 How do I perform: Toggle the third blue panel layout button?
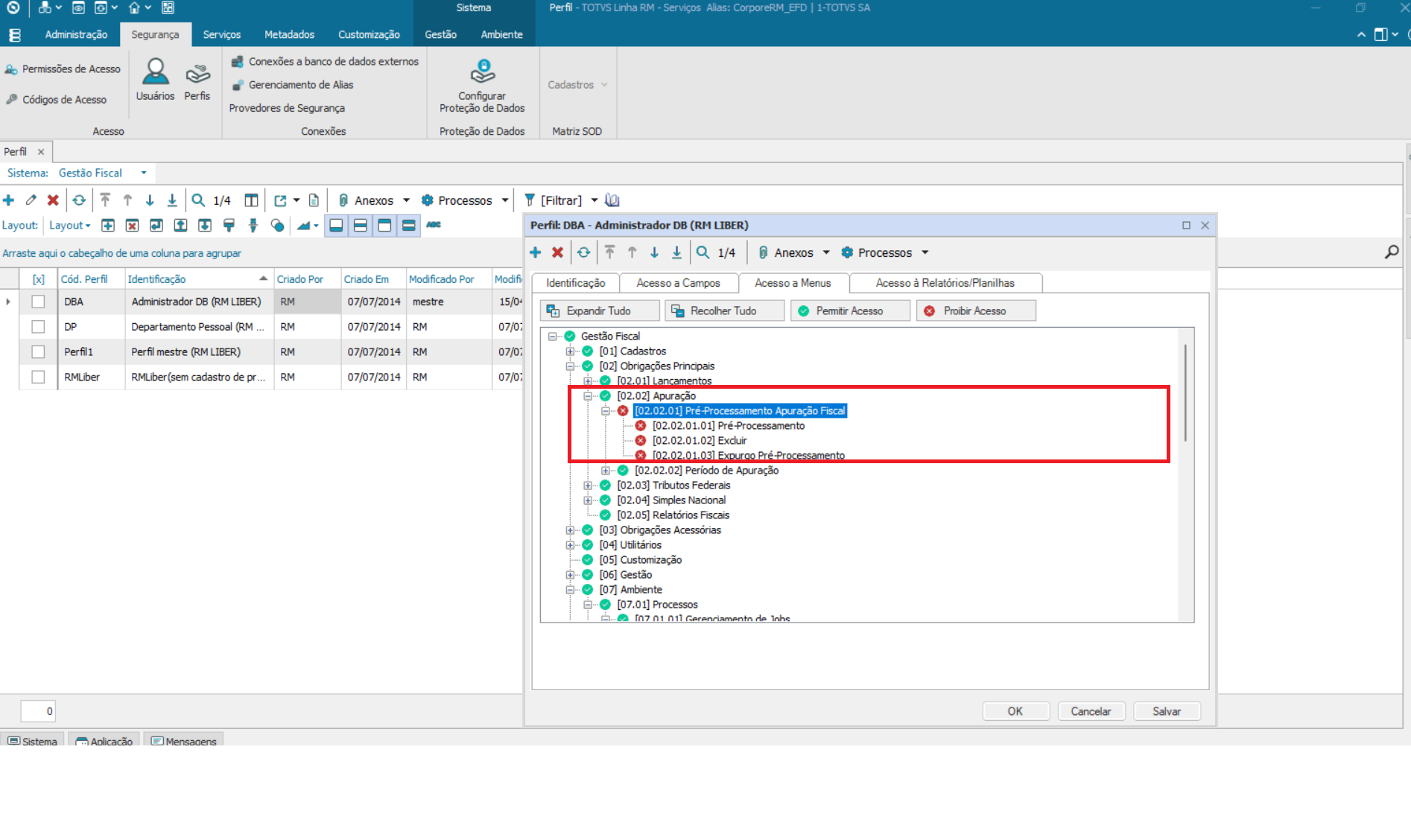tap(384, 226)
